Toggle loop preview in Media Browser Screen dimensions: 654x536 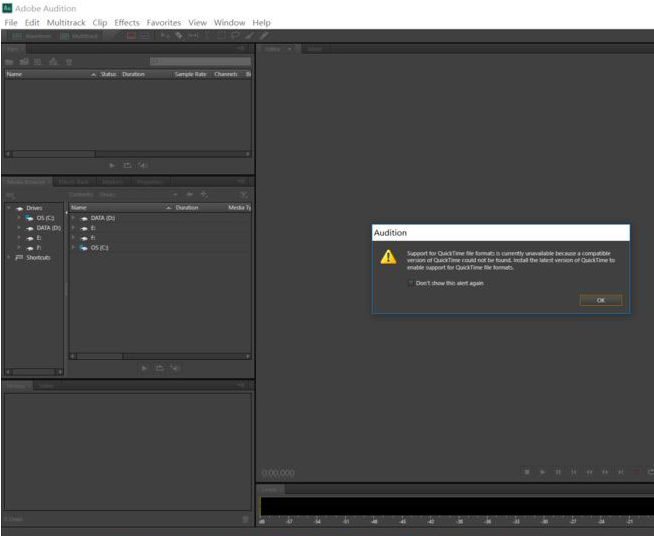[x=159, y=368]
